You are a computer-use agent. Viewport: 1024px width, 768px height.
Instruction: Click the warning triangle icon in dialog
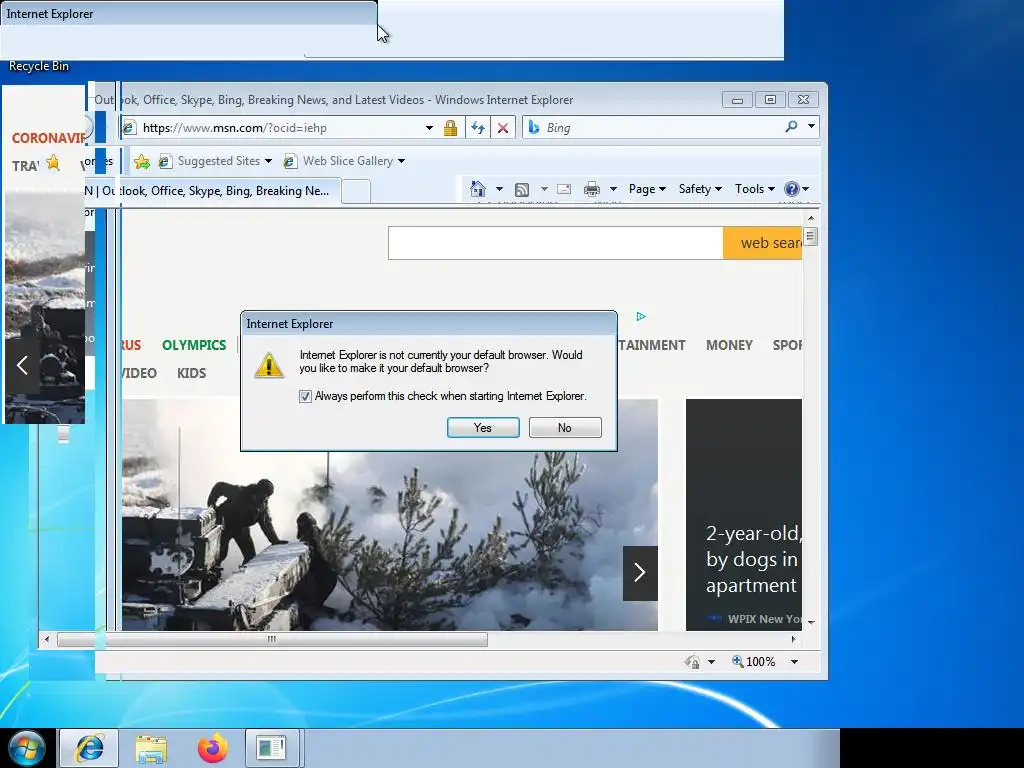pos(269,365)
